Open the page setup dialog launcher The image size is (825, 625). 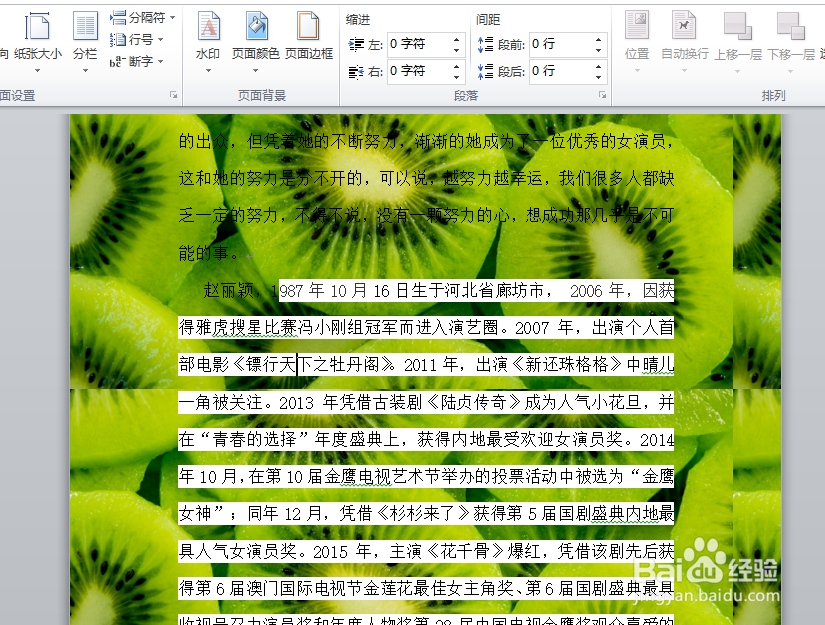pos(173,95)
